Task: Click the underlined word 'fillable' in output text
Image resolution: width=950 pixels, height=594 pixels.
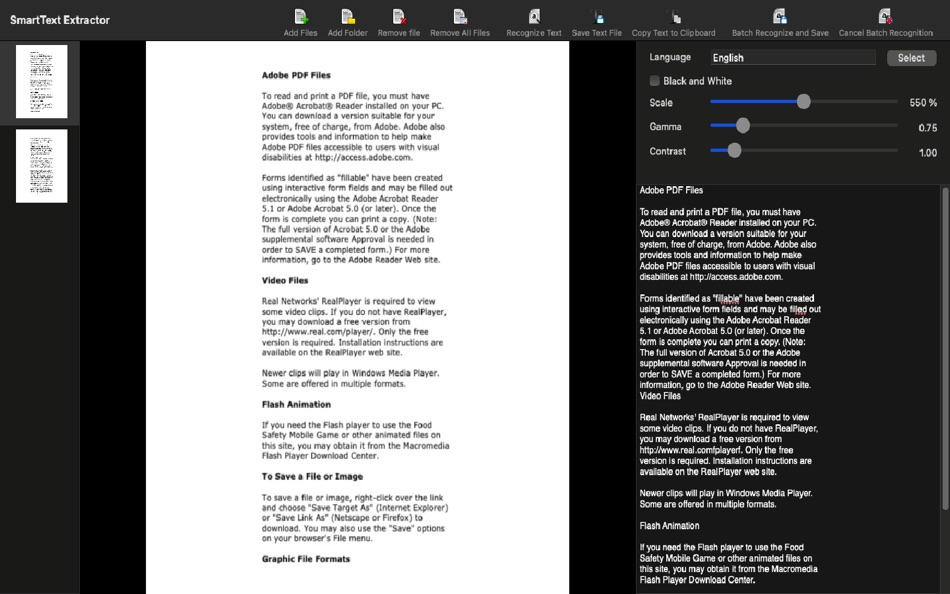Action: tap(727, 298)
